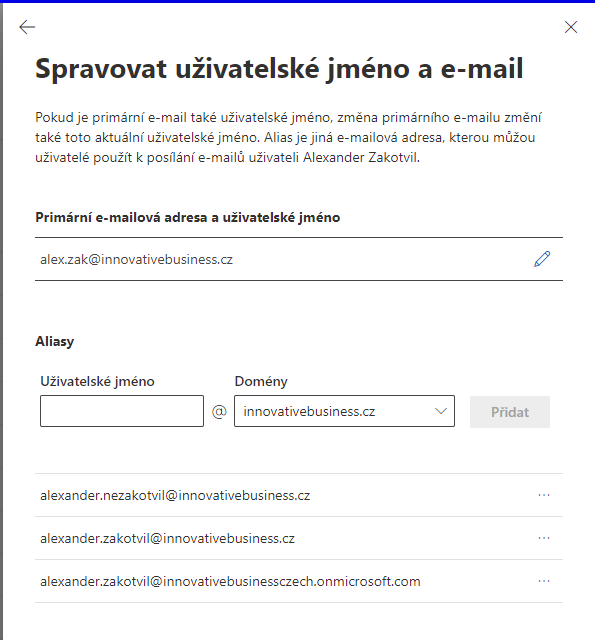Click the Přidat button
This screenshot has height=640, width=595.
click(x=510, y=412)
